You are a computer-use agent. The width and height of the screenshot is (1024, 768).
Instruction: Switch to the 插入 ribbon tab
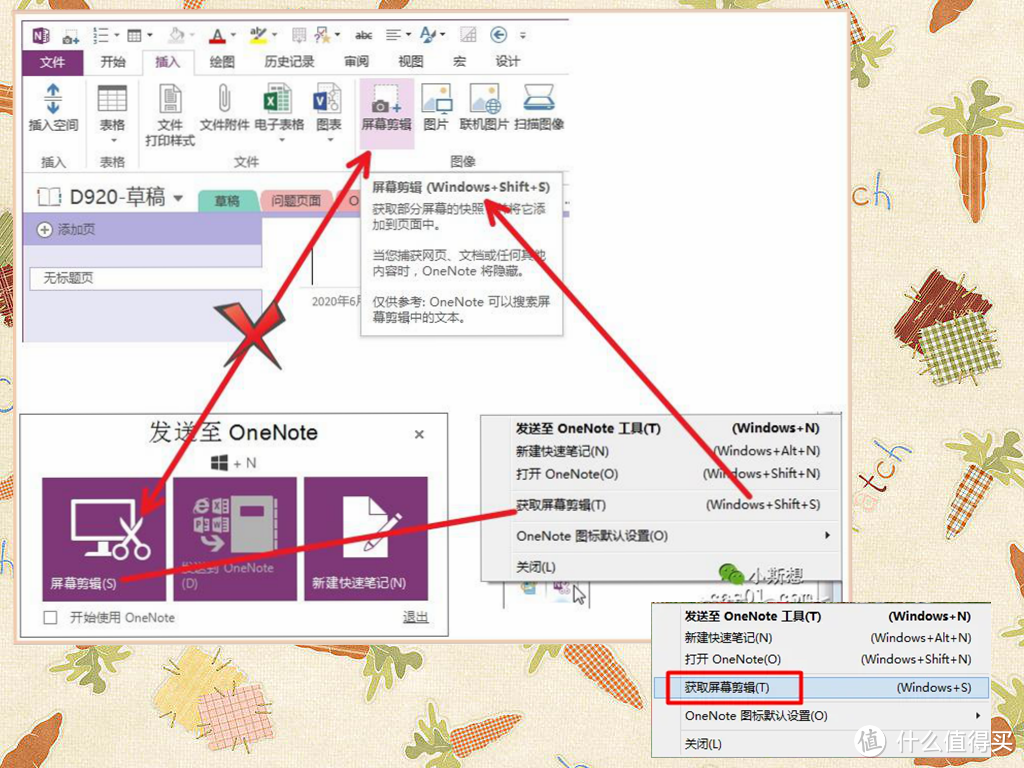[167, 62]
